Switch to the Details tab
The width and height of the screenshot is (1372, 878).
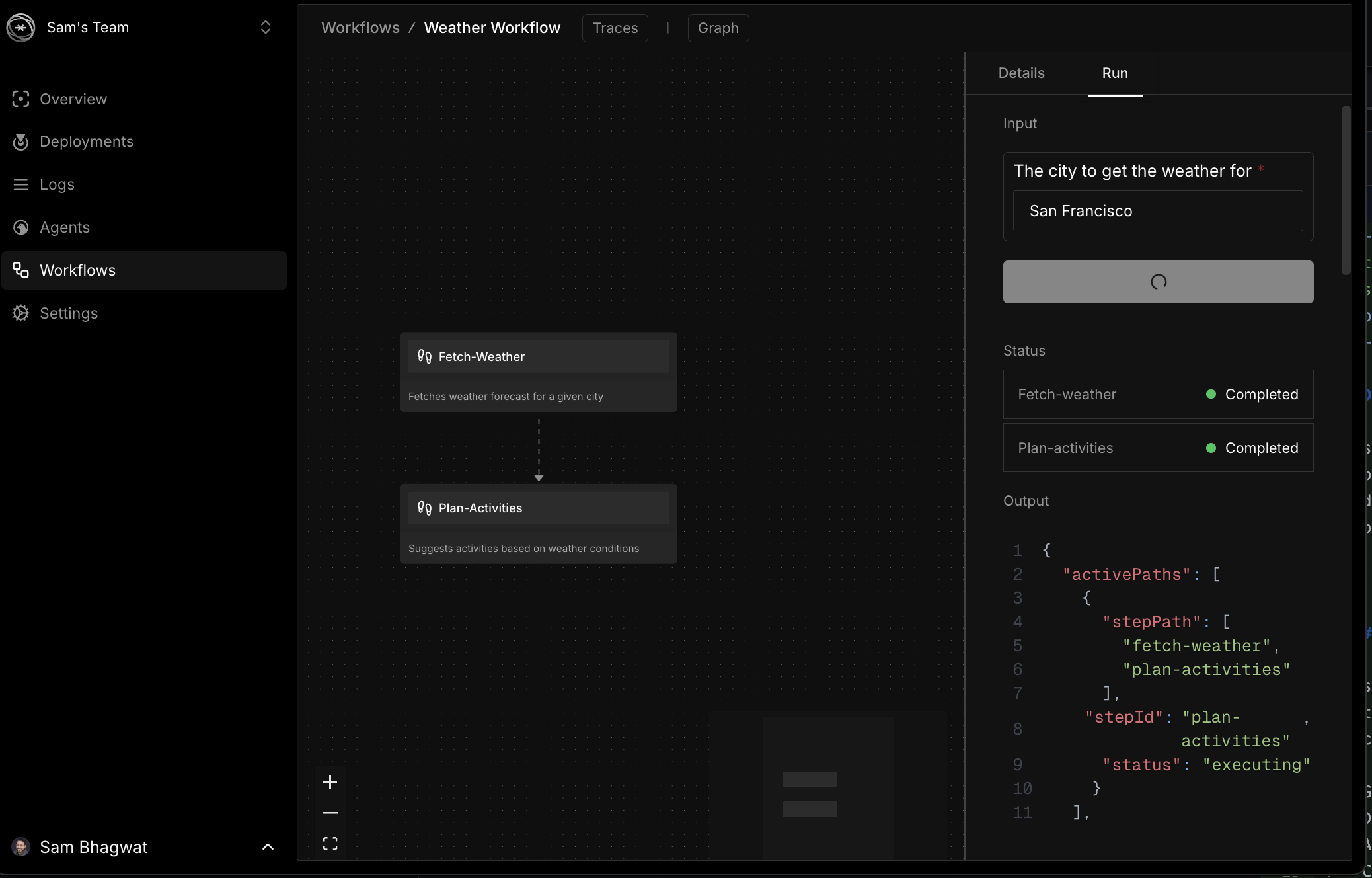click(x=1021, y=73)
